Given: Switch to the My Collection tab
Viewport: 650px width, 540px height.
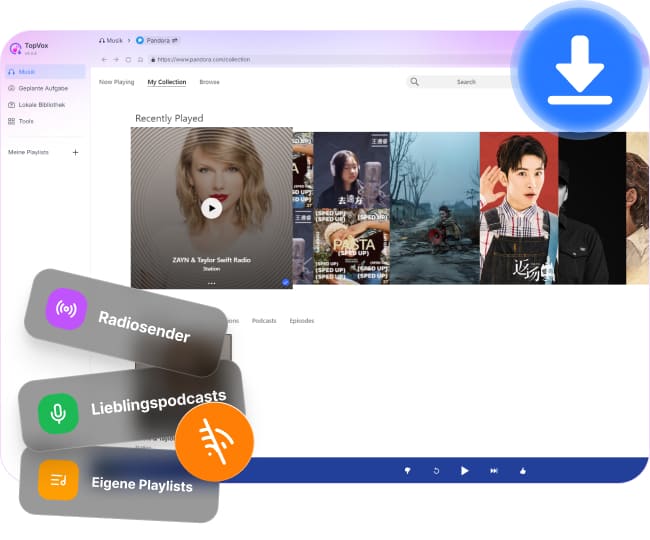Looking at the screenshot, I should 167,82.
